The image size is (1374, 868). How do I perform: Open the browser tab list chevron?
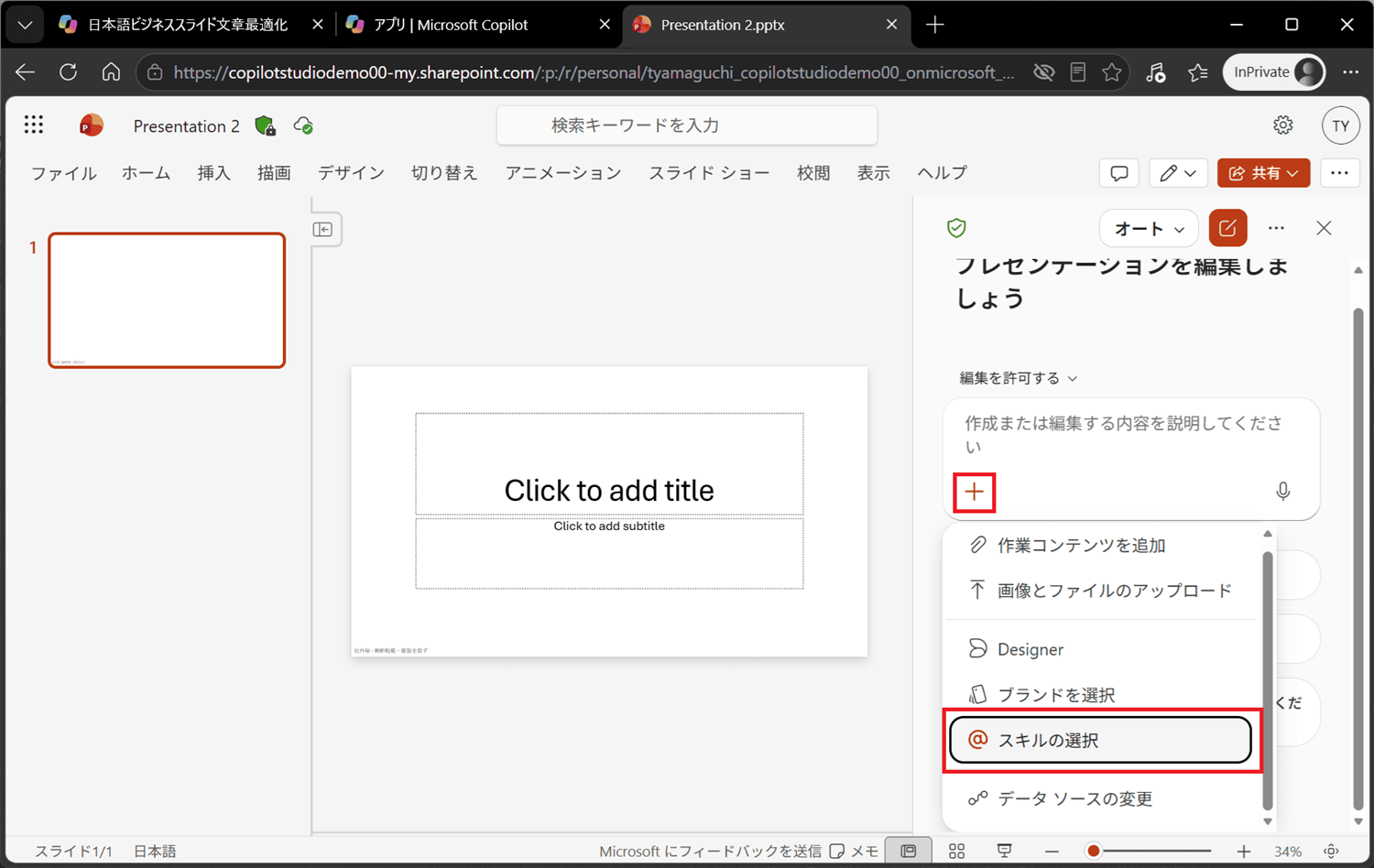pyautogui.click(x=25, y=25)
